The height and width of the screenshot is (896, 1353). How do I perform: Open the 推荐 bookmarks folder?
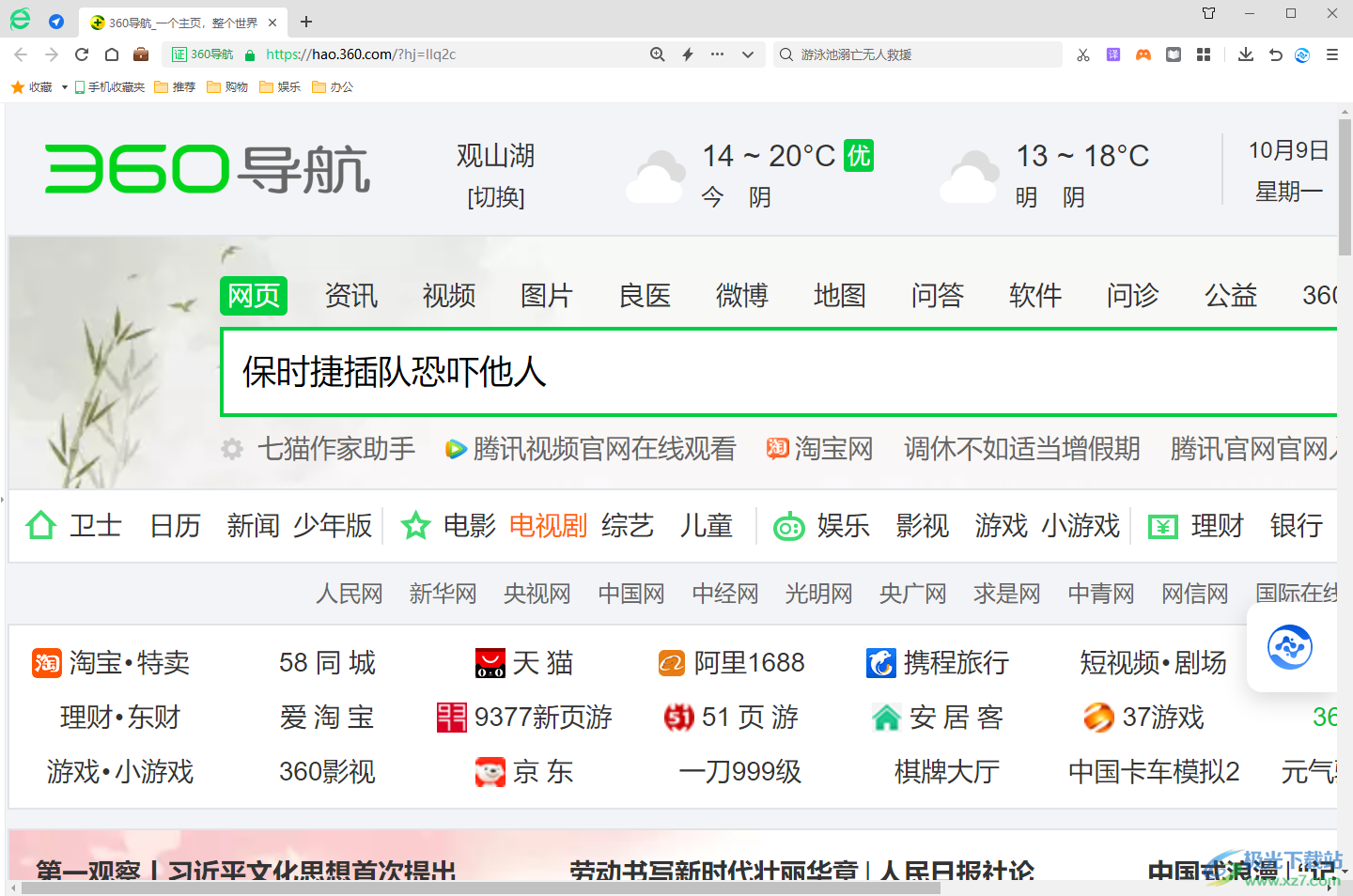(175, 86)
